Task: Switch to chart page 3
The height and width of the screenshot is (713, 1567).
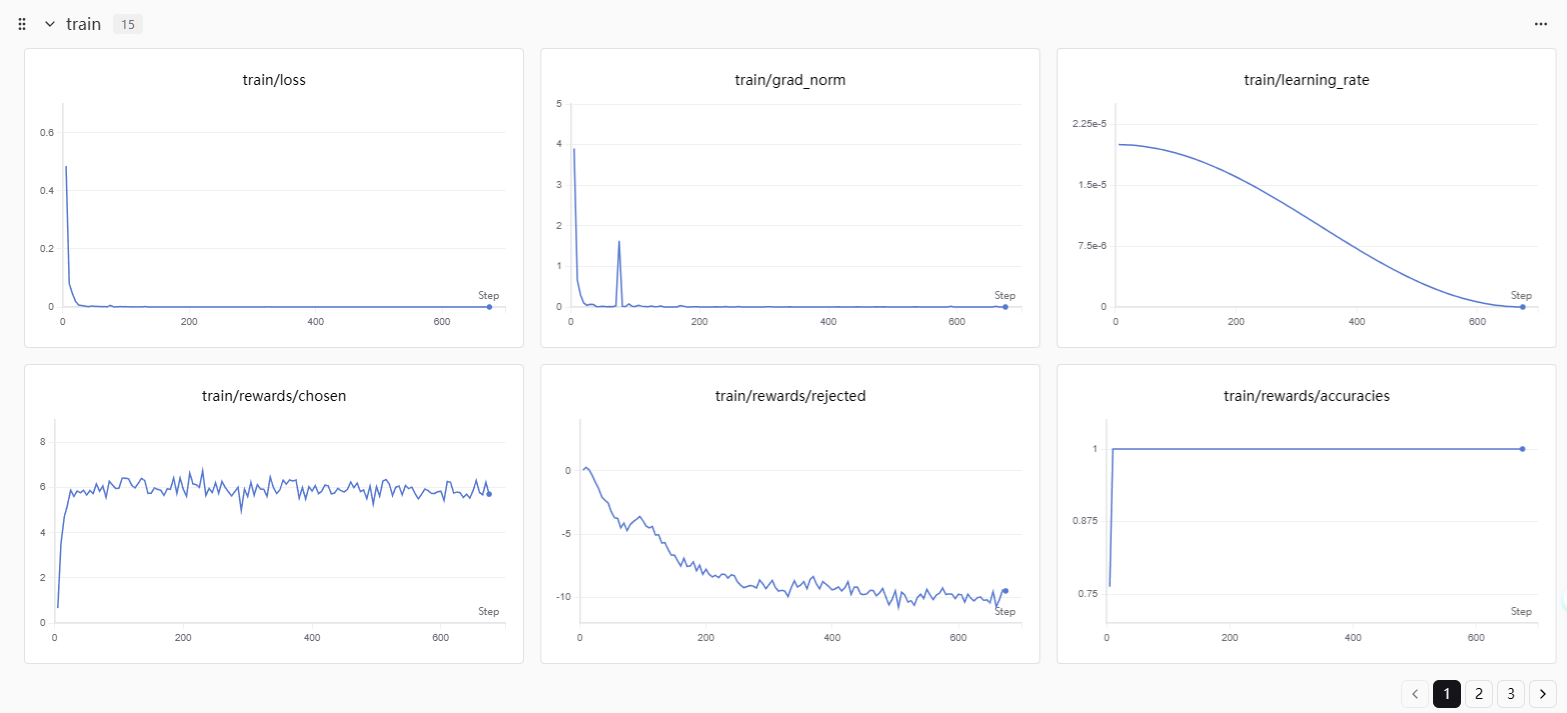Action: (1510, 694)
